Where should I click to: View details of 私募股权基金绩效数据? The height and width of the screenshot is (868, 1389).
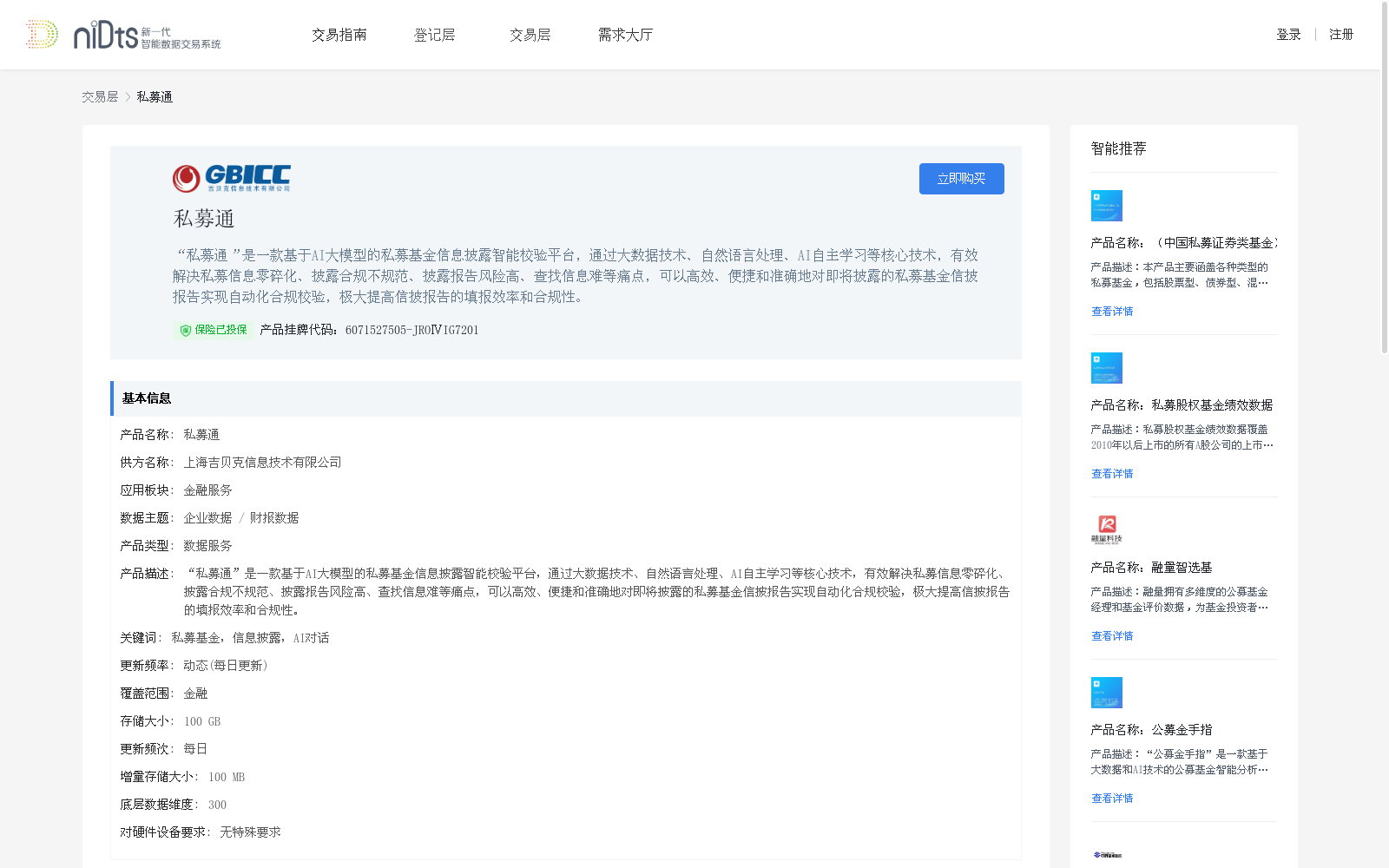tap(1112, 474)
